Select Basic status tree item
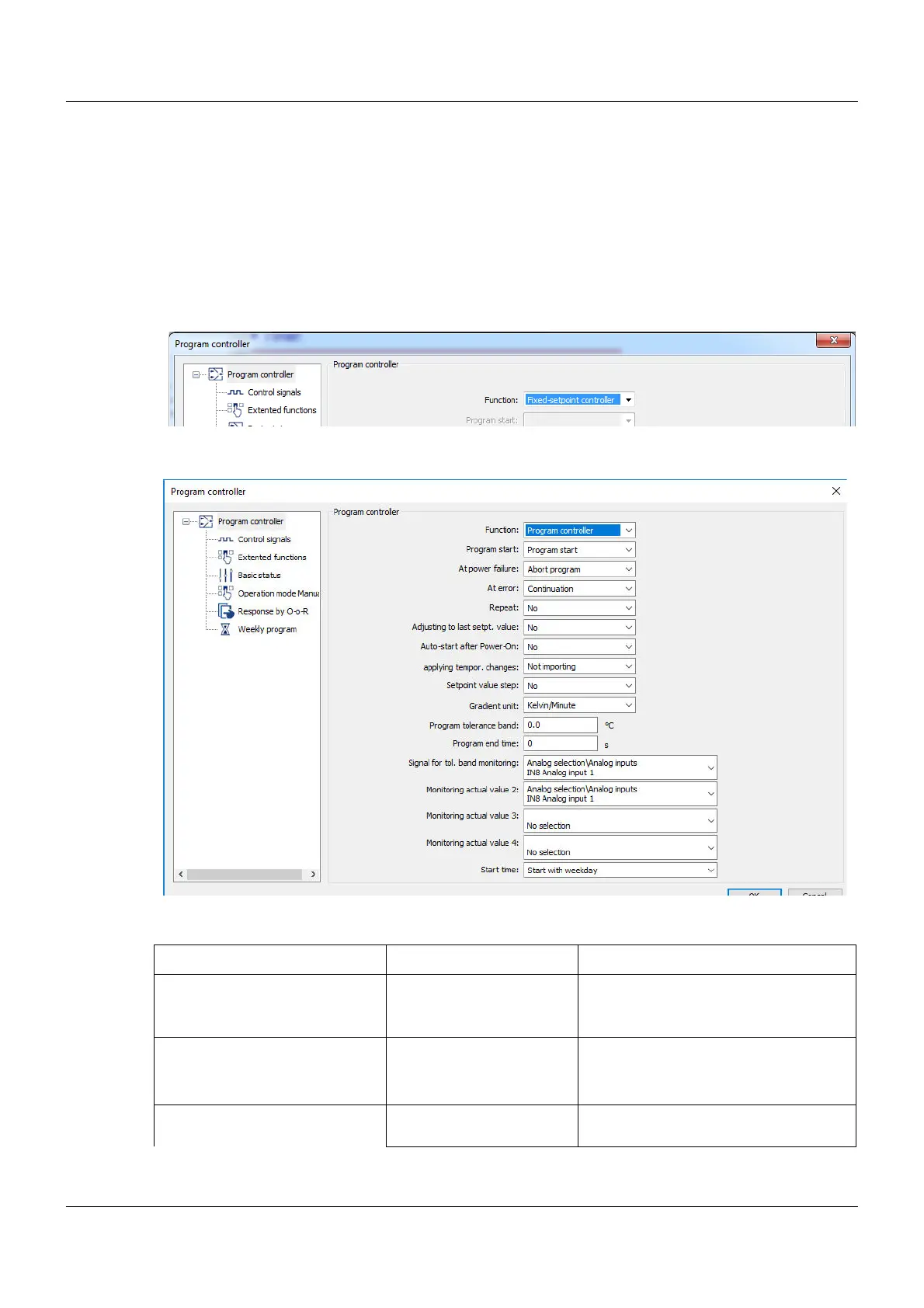This screenshot has height=1308, width=924. click(259, 576)
